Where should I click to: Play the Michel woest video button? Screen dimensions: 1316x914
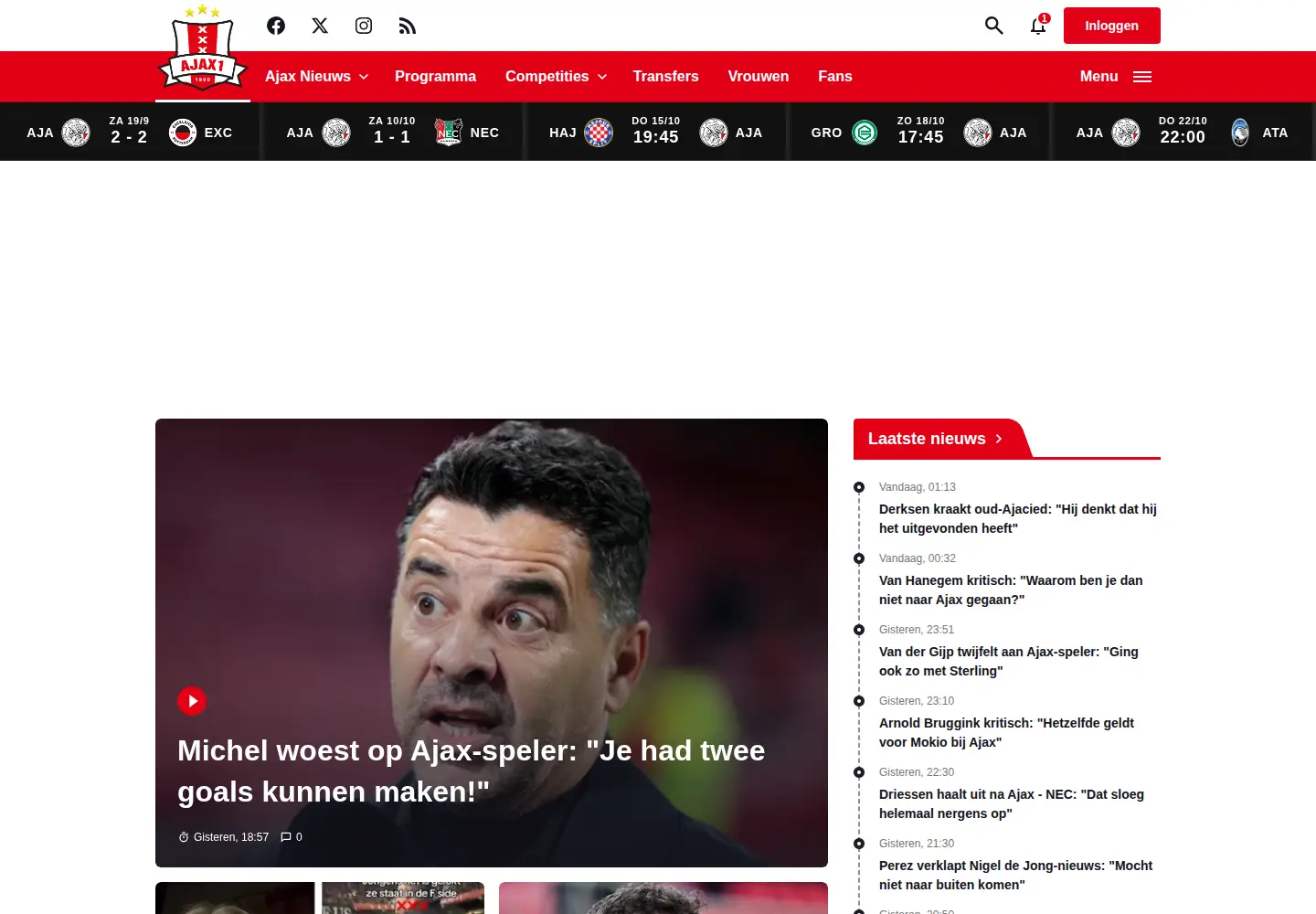[192, 701]
